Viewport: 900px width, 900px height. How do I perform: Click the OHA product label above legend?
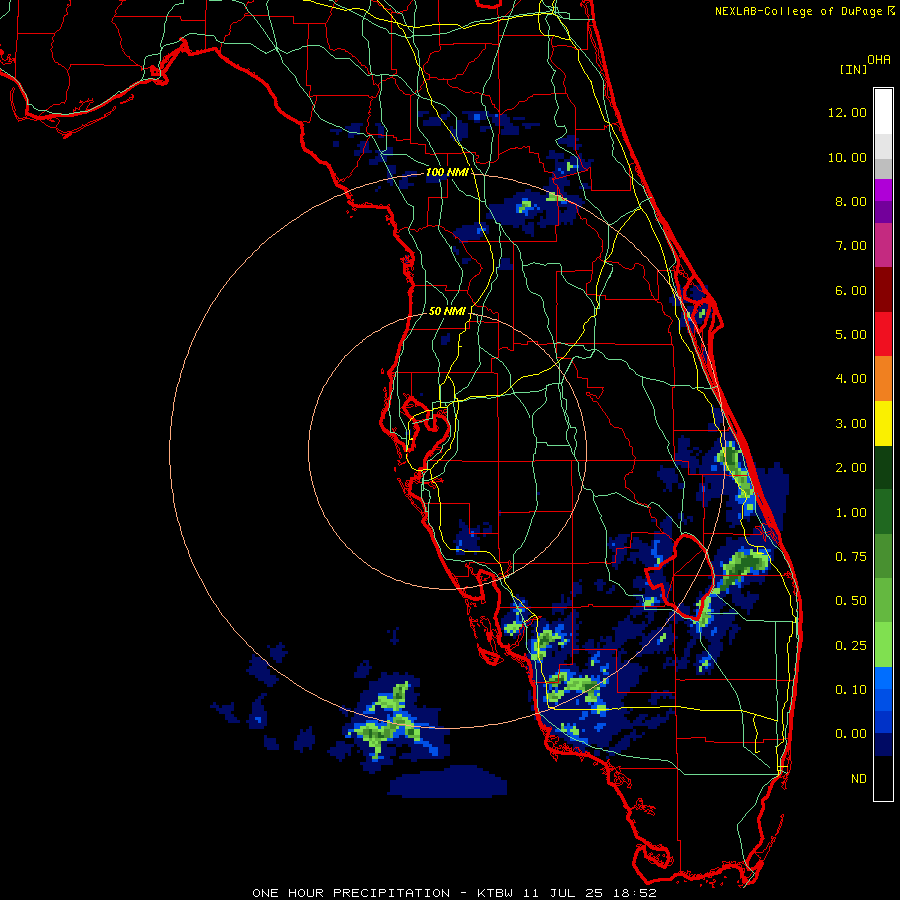(x=879, y=60)
